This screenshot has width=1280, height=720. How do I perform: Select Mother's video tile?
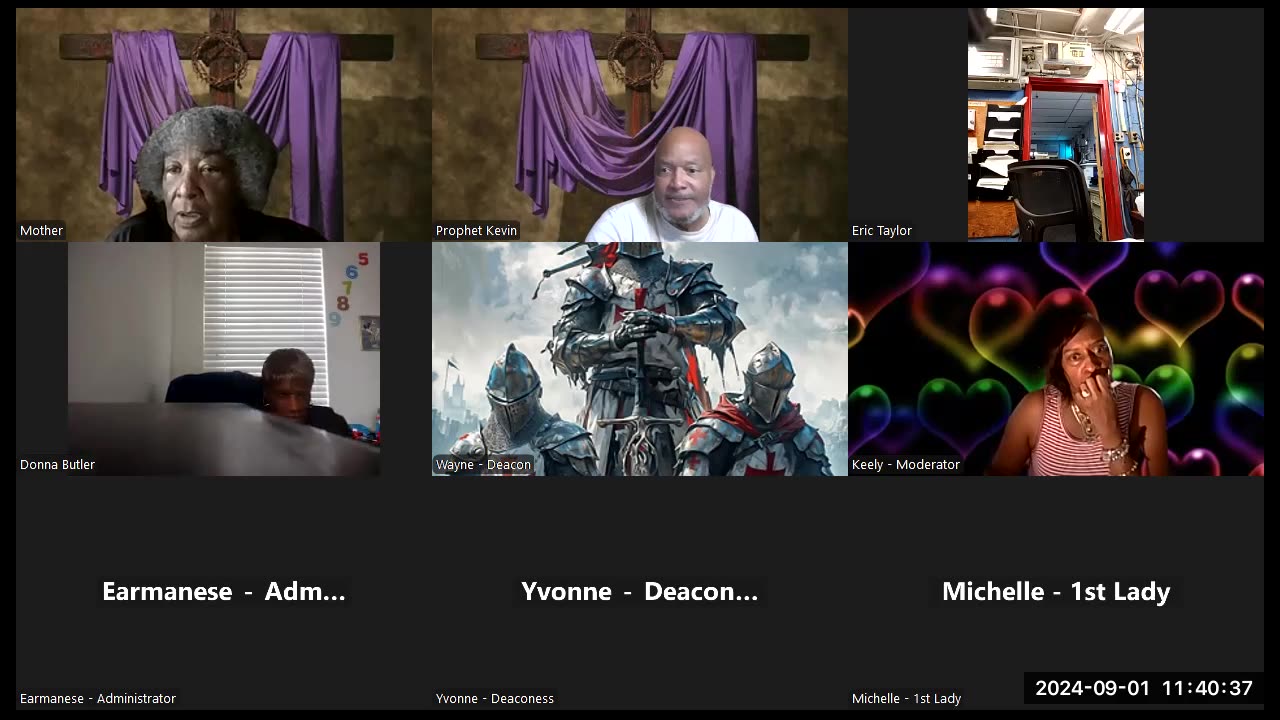tap(223, 125)
